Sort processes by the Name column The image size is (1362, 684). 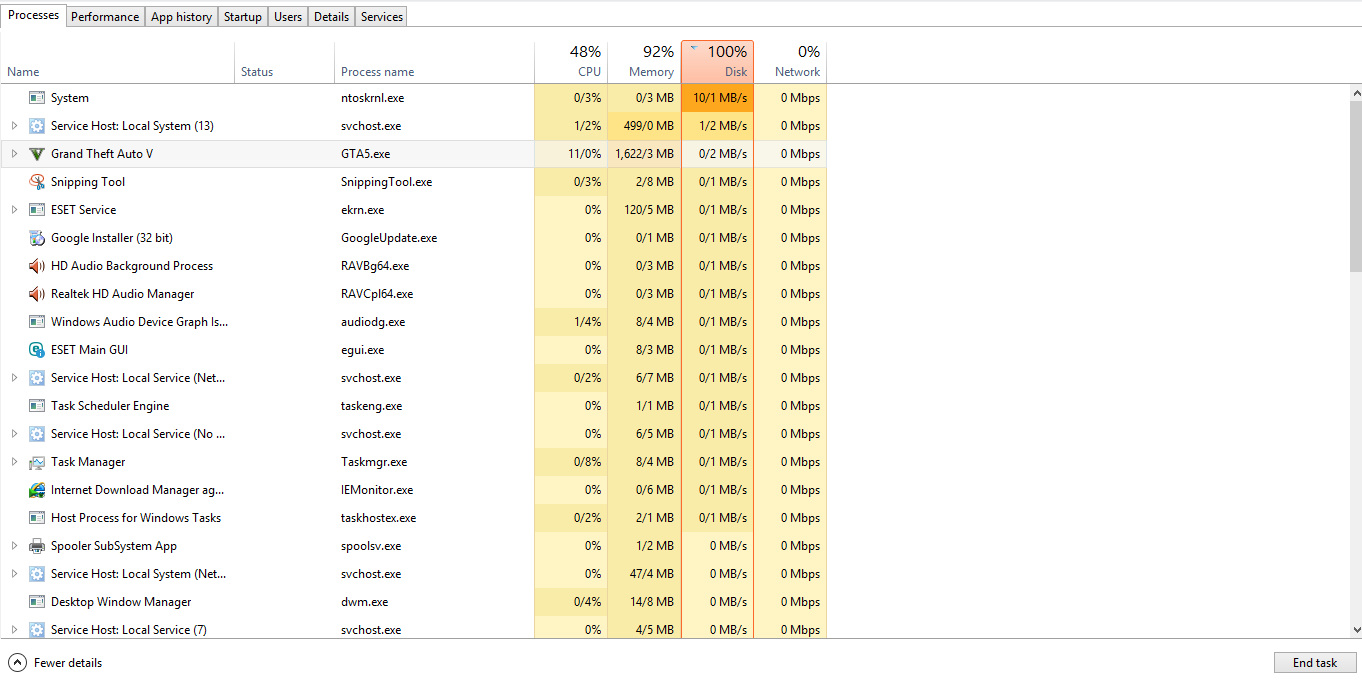[x=117, y=62]
